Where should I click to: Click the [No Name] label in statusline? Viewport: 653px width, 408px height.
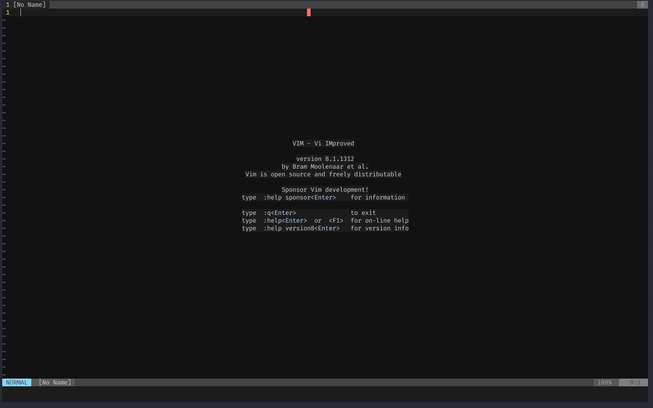(55, 382)
